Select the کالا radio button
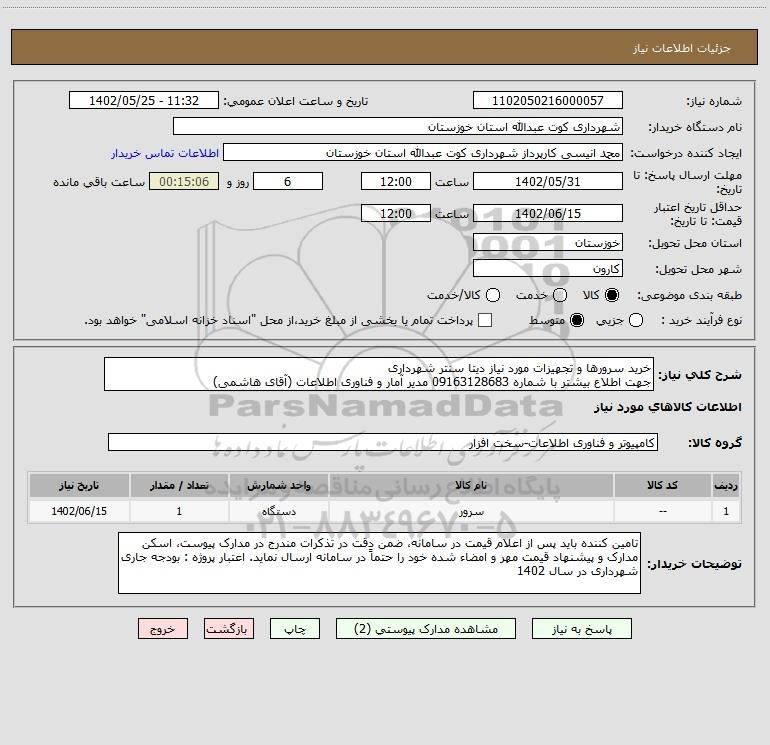This screenshot has height=745, width=770. pos(612,295)
